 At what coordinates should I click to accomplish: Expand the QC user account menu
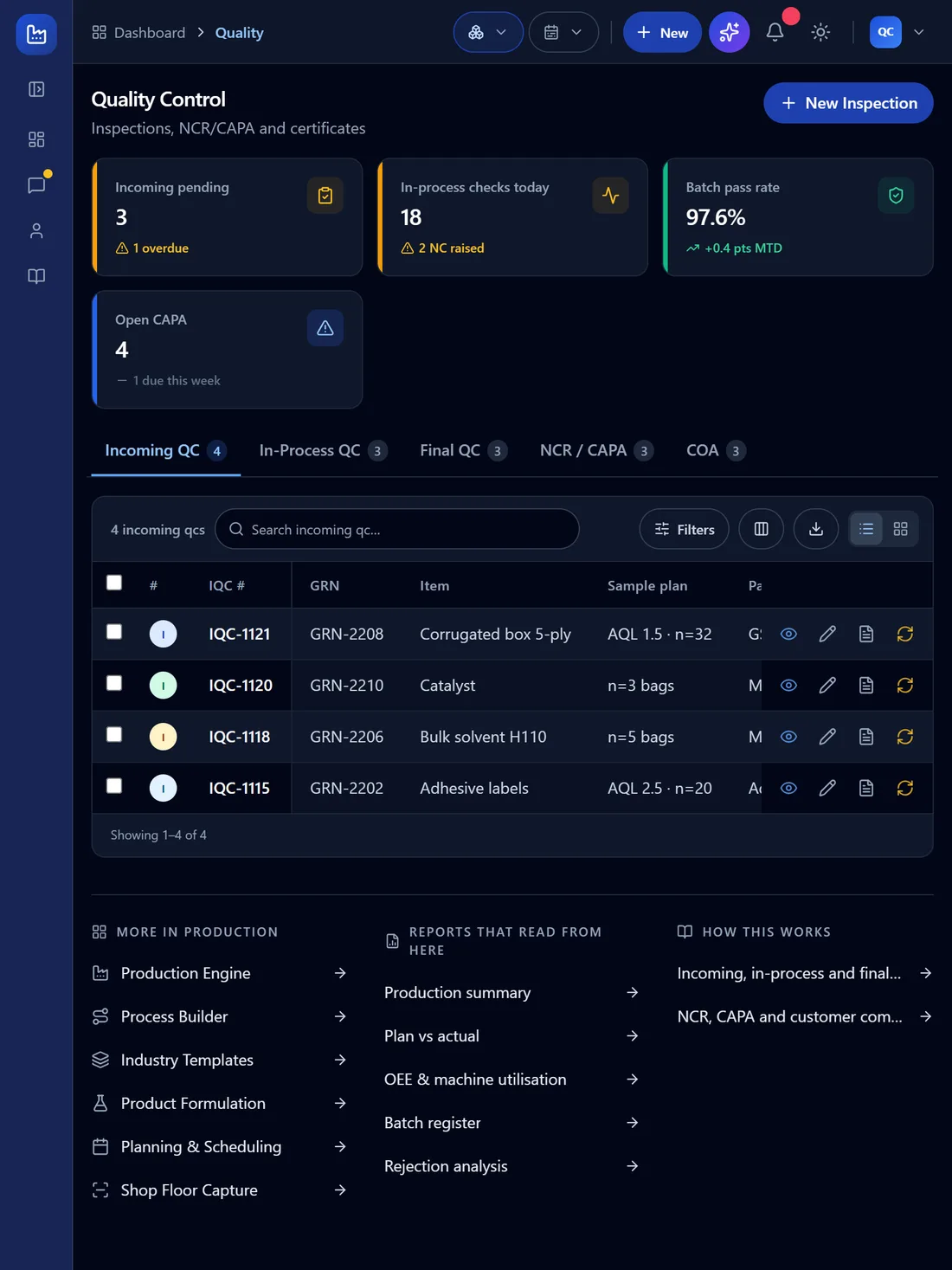click(x=897, y=32)
